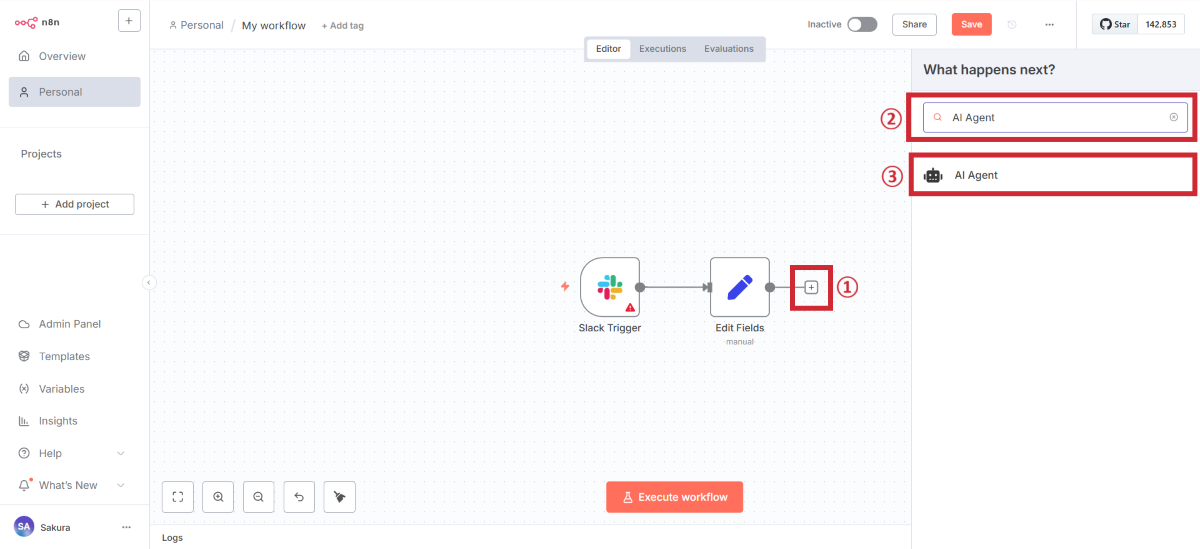Screen dimensions: 1200x549
Task: Click the Slack Trigger node icon
Action: pos(609,287)
